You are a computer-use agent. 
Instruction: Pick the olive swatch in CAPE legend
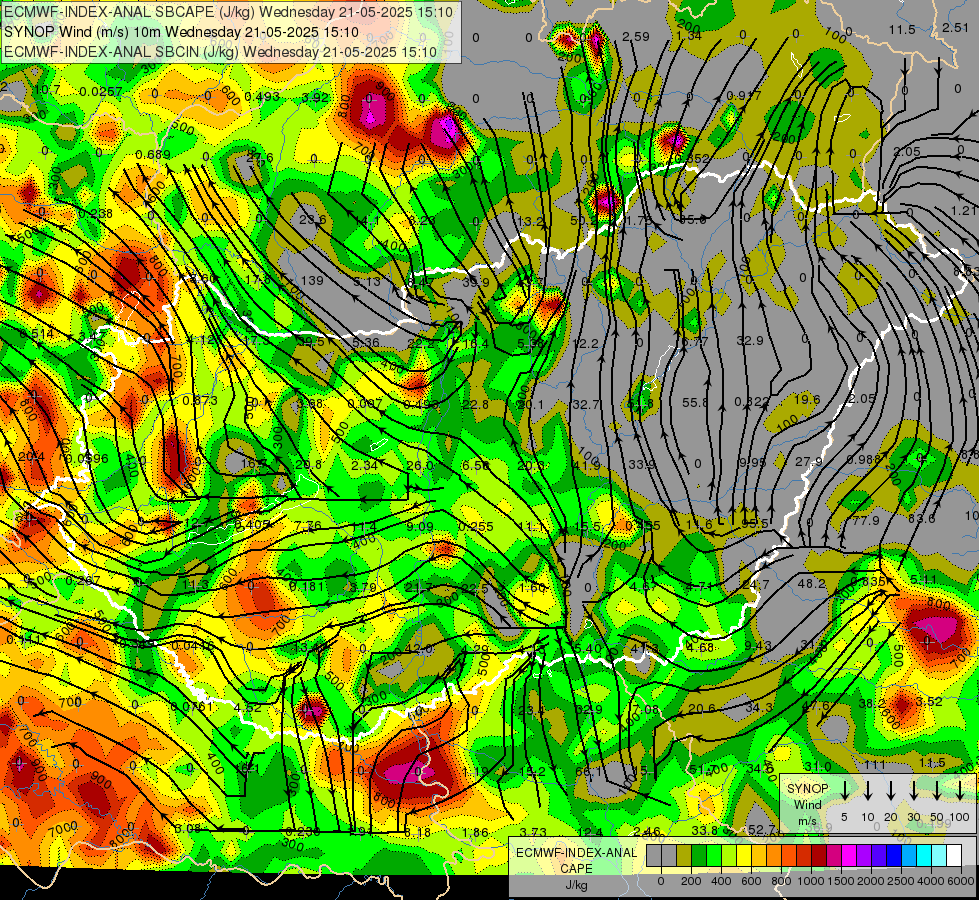[x=684, y=856]
